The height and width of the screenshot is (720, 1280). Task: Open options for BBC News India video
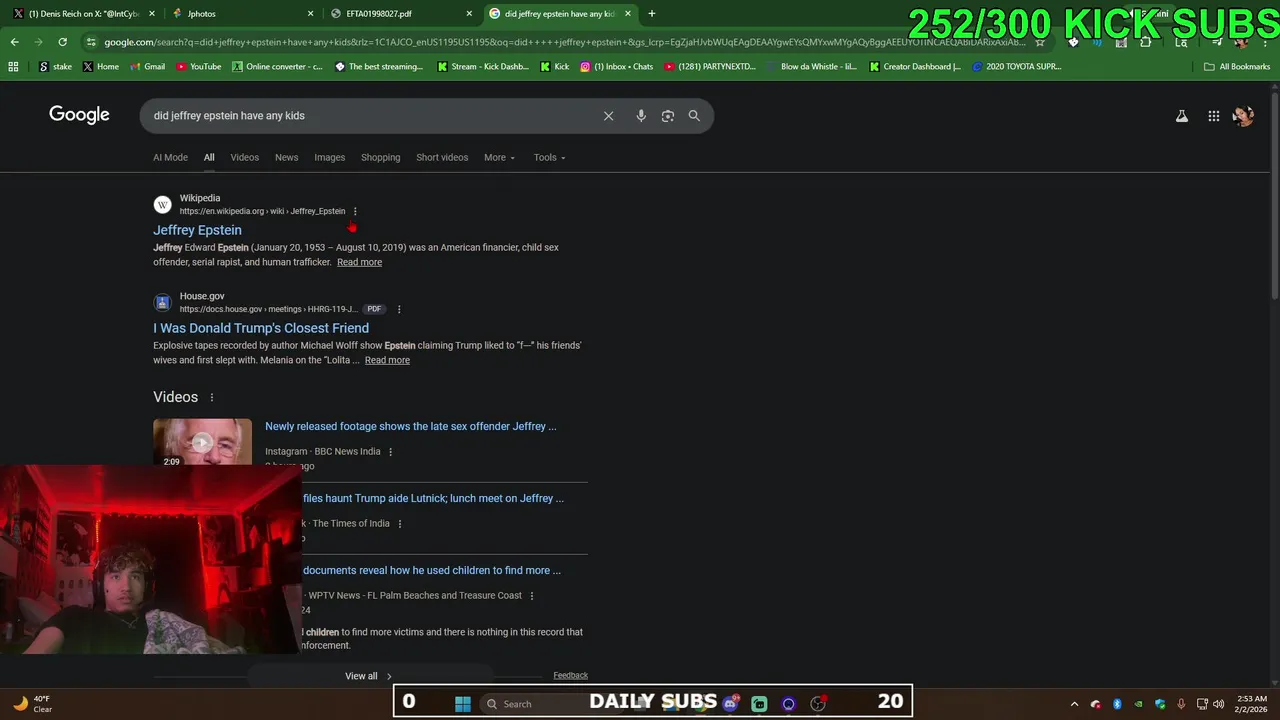[x=390, y=452]
